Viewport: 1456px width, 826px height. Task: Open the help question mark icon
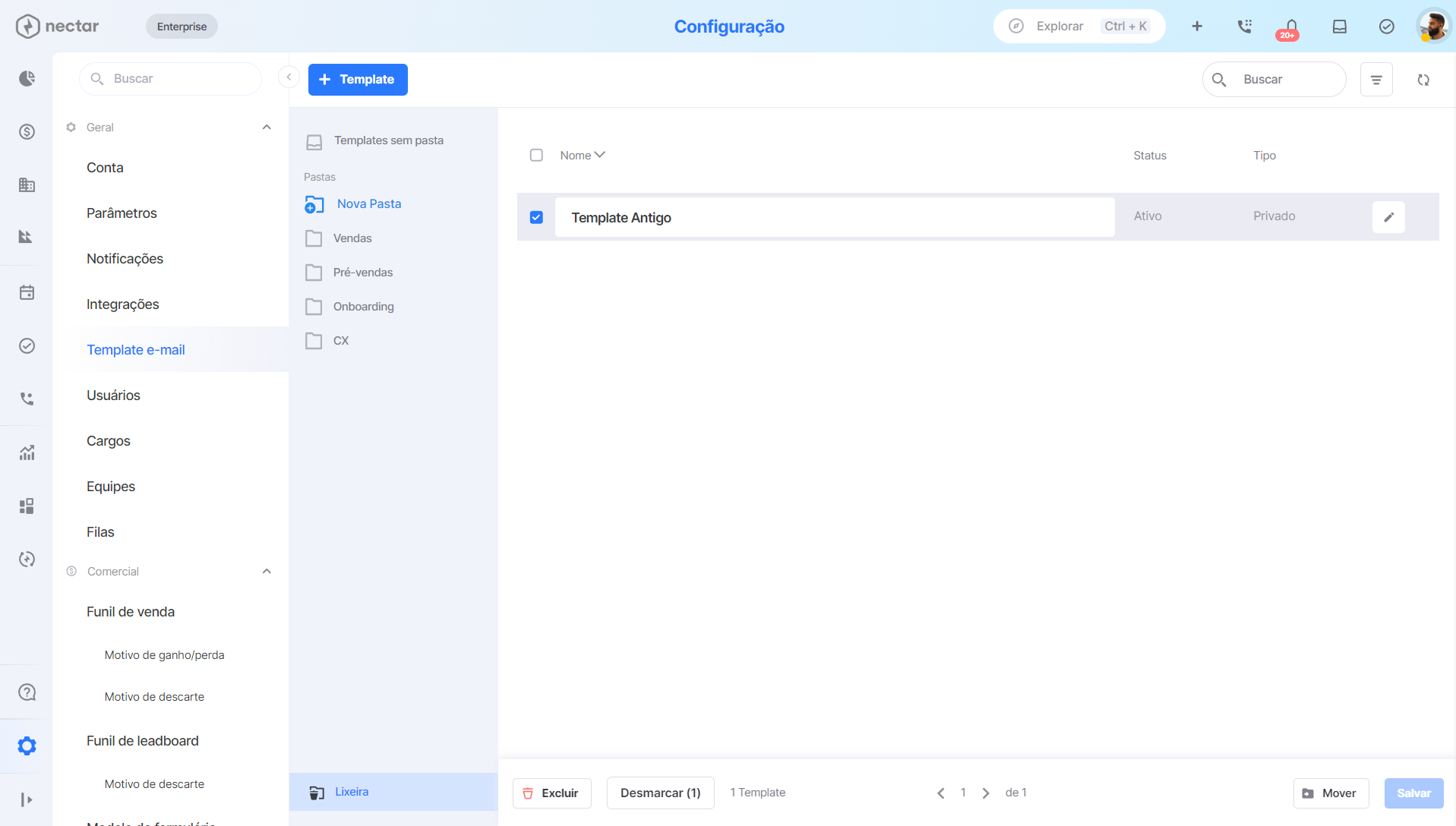pos(27,692)
